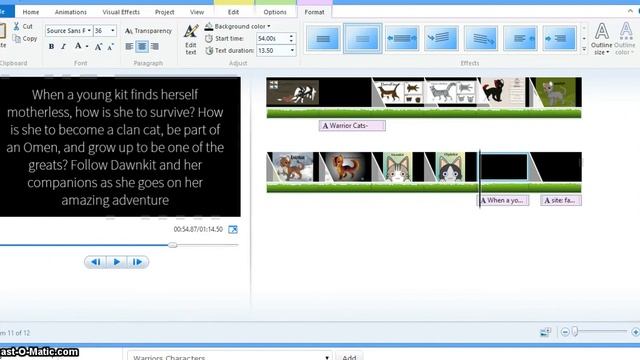The height and width of the screenshot is (360, 640).
Task: Select the 'When a yo...' caption
Action: tap(504, 200)
